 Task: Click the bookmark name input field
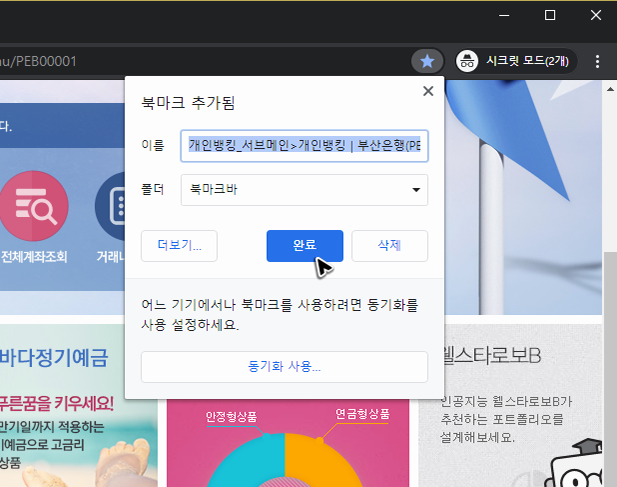(304, 146)
